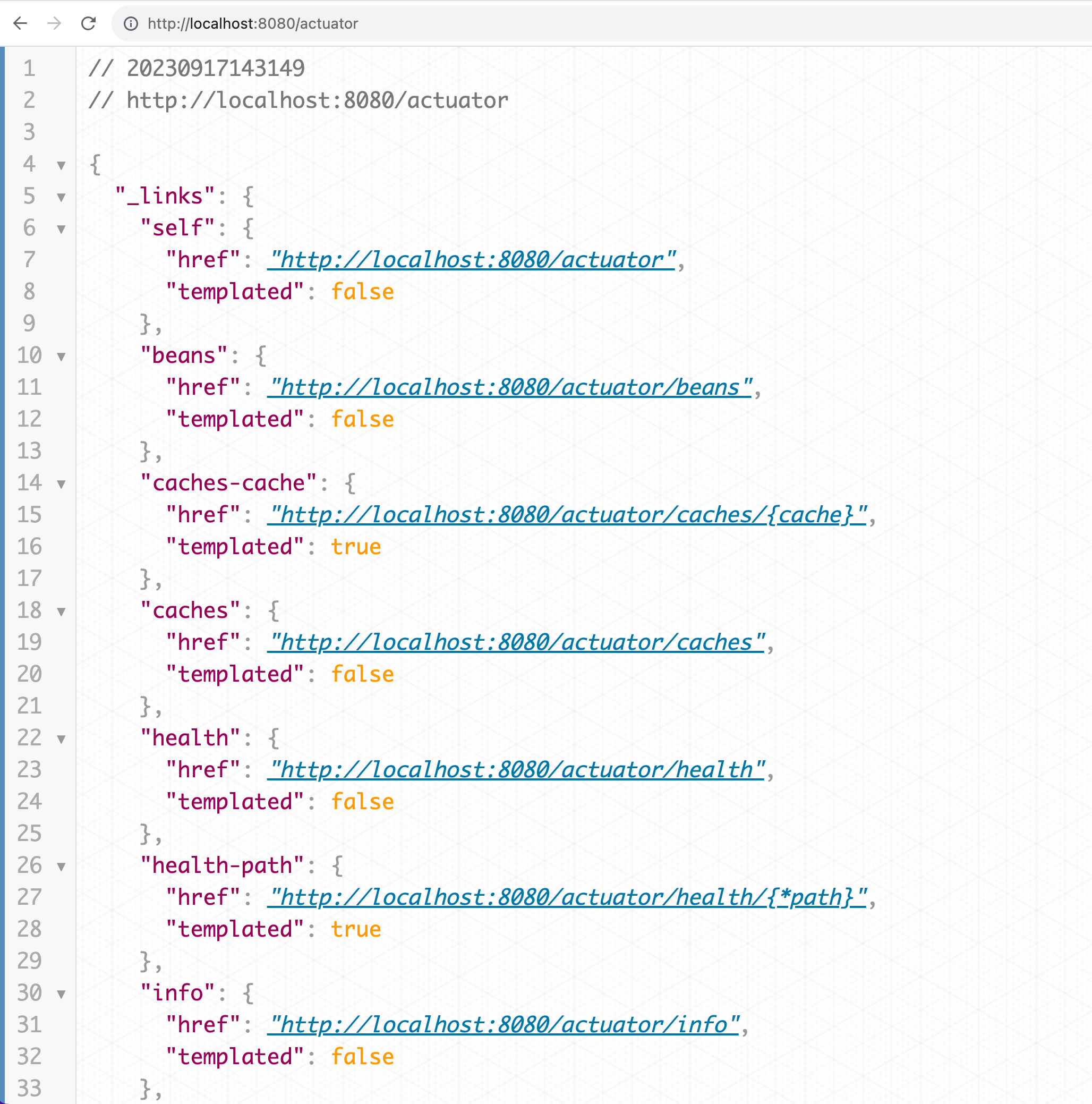This screenshot has width=1092, height=1104.
Task: Open the actuator/caches/{cache} link
Action: [567, 515]
